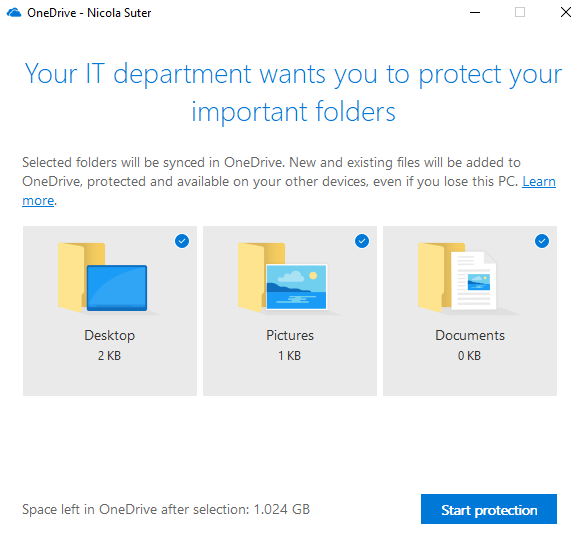This screenshot has height=533, width=585.
Task: Select the Pictures folder icon
Action: [x=283, y=278]
